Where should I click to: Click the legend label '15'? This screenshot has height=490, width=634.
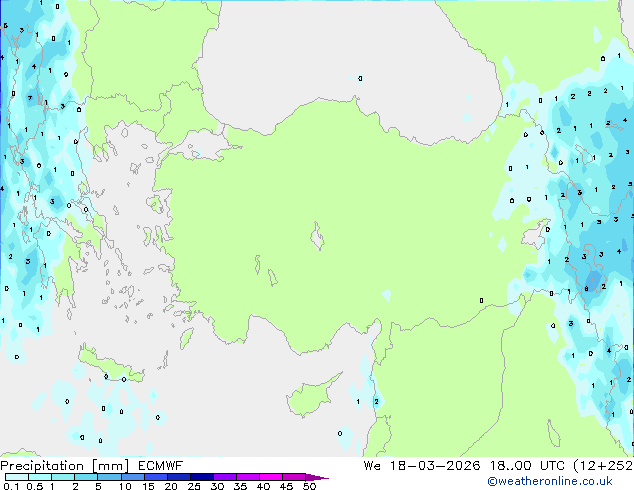coord(148,486)
